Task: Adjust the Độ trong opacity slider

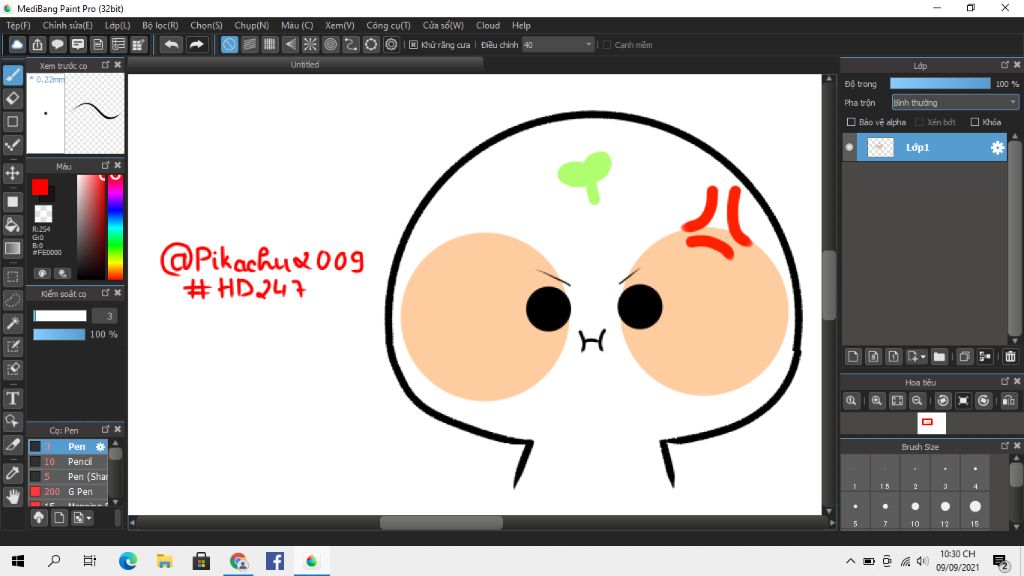Action: coord(940,84)
